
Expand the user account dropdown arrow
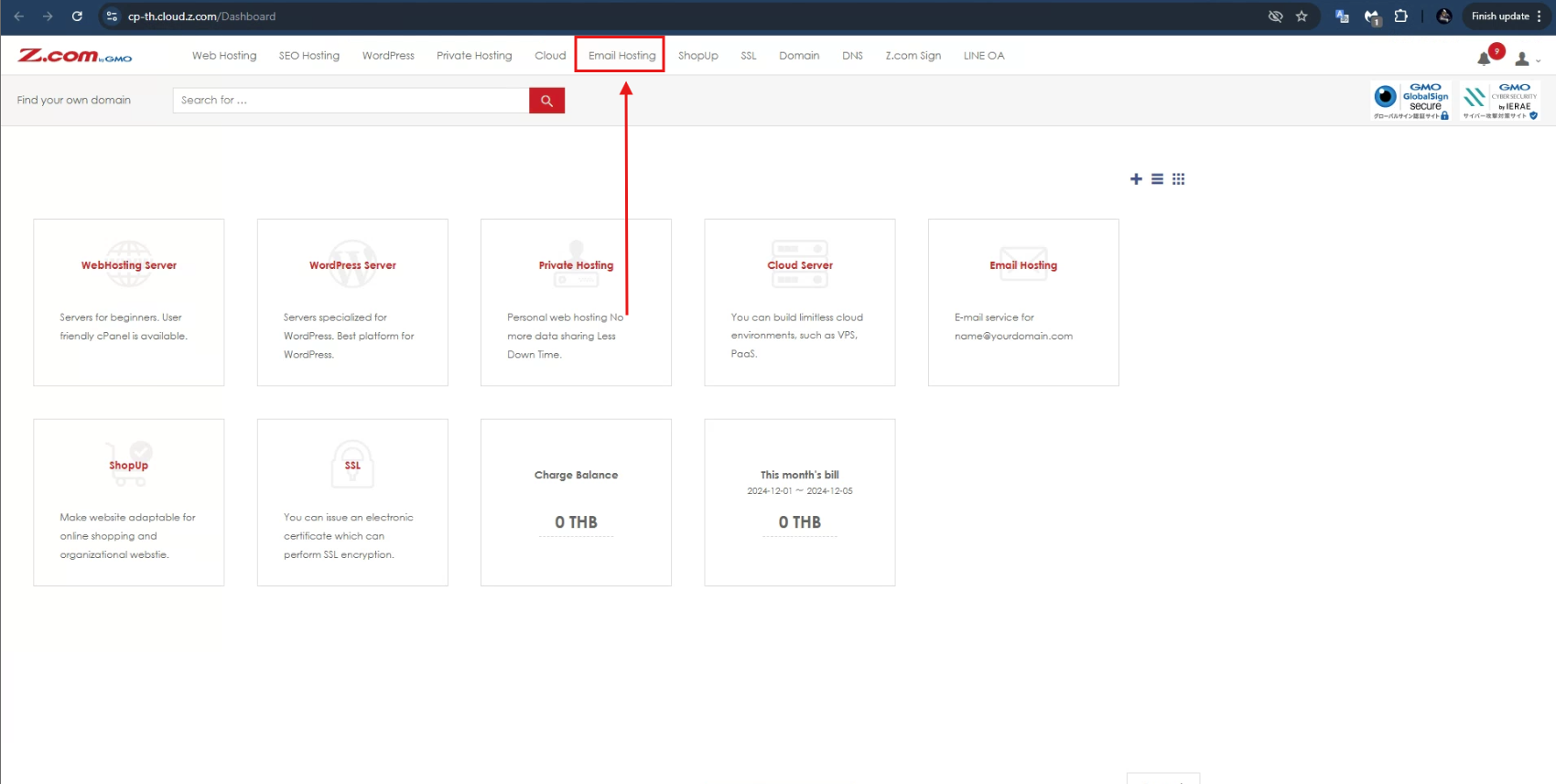pyautogui.click(x=1538, y=61)
